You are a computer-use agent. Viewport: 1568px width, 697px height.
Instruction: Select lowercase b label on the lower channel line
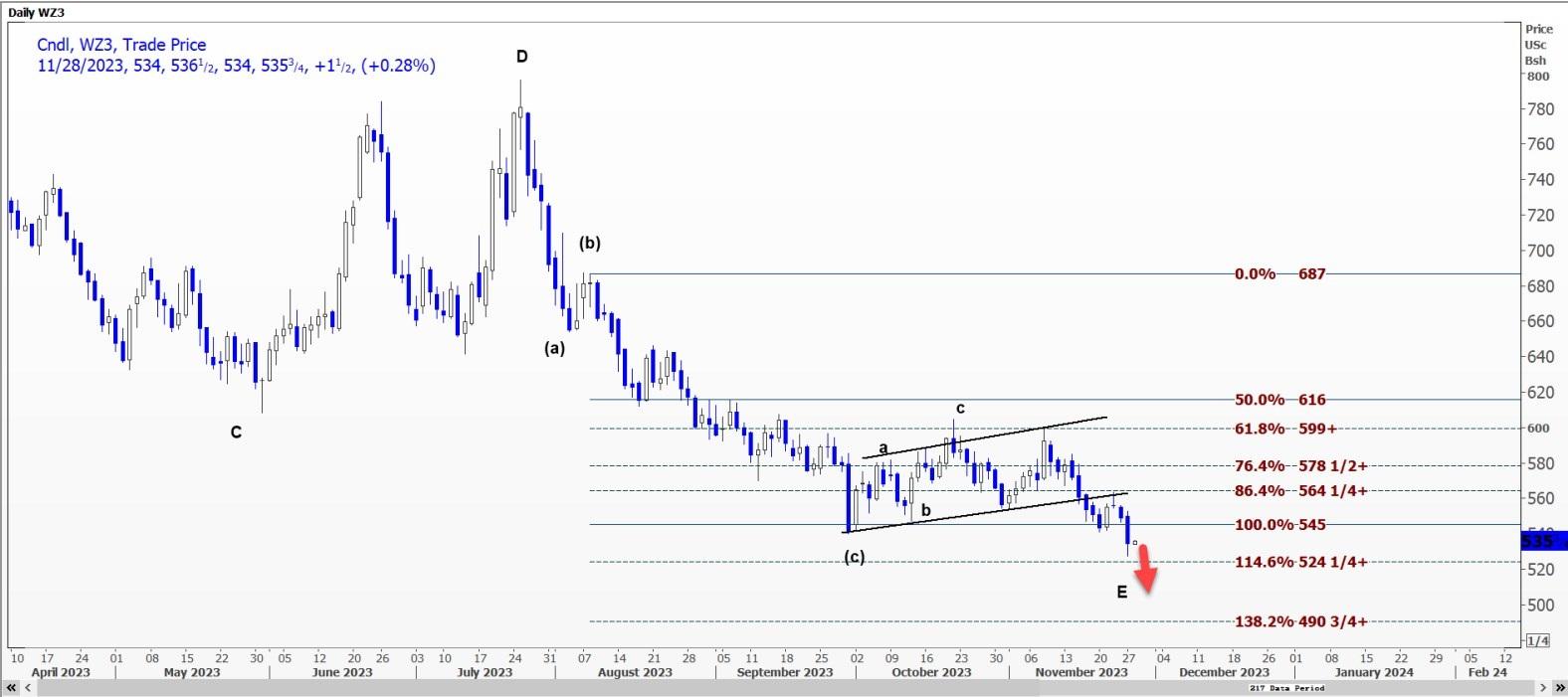click(x=925, y=511)
